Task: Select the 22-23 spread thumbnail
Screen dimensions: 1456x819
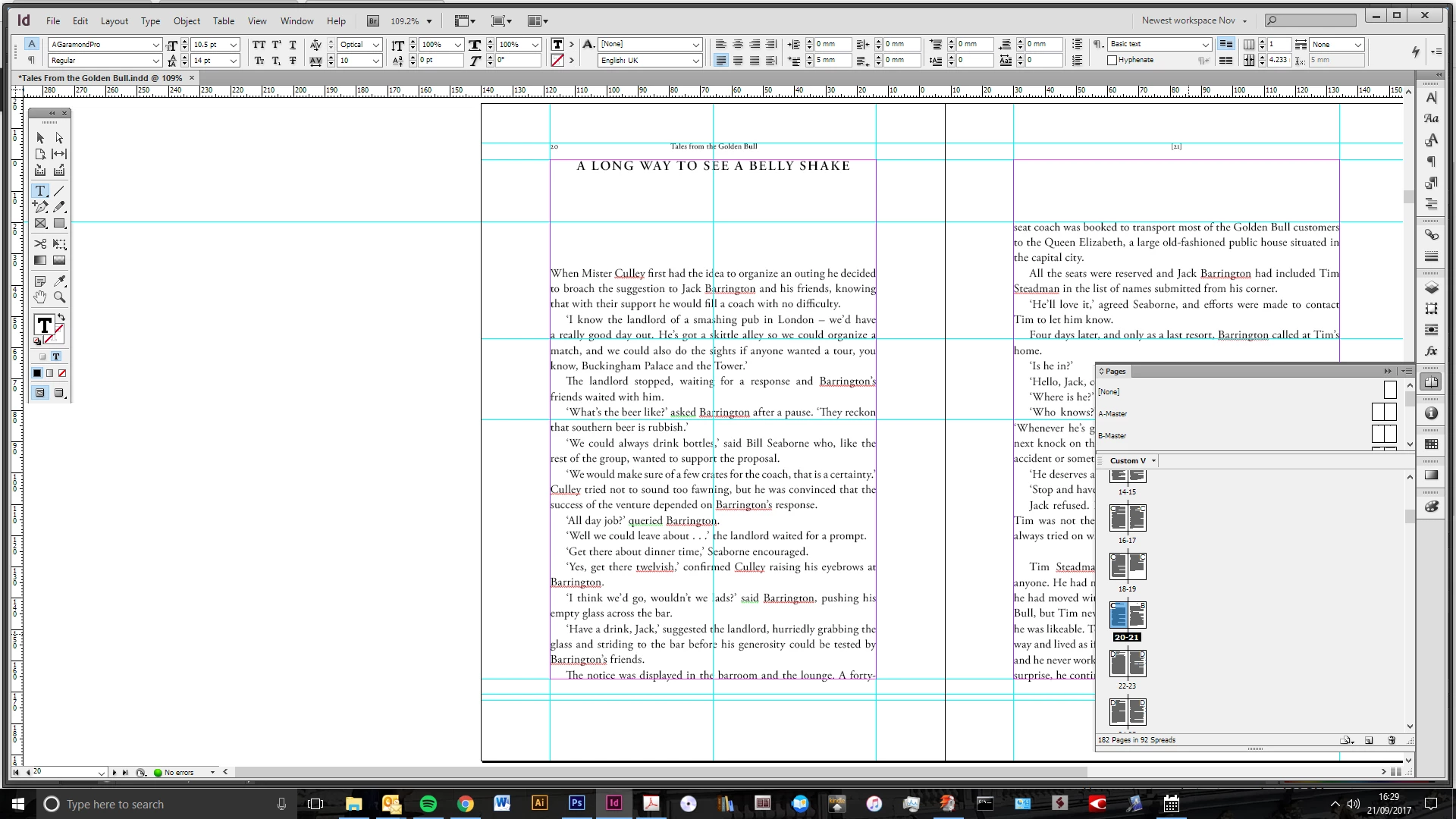Action: point(1127,664)
